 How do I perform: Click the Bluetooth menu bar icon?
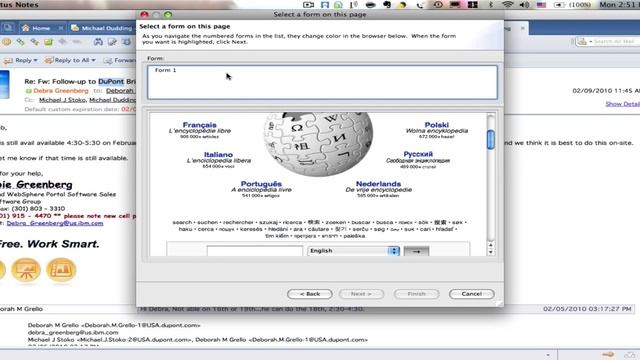tap(491, 4)
